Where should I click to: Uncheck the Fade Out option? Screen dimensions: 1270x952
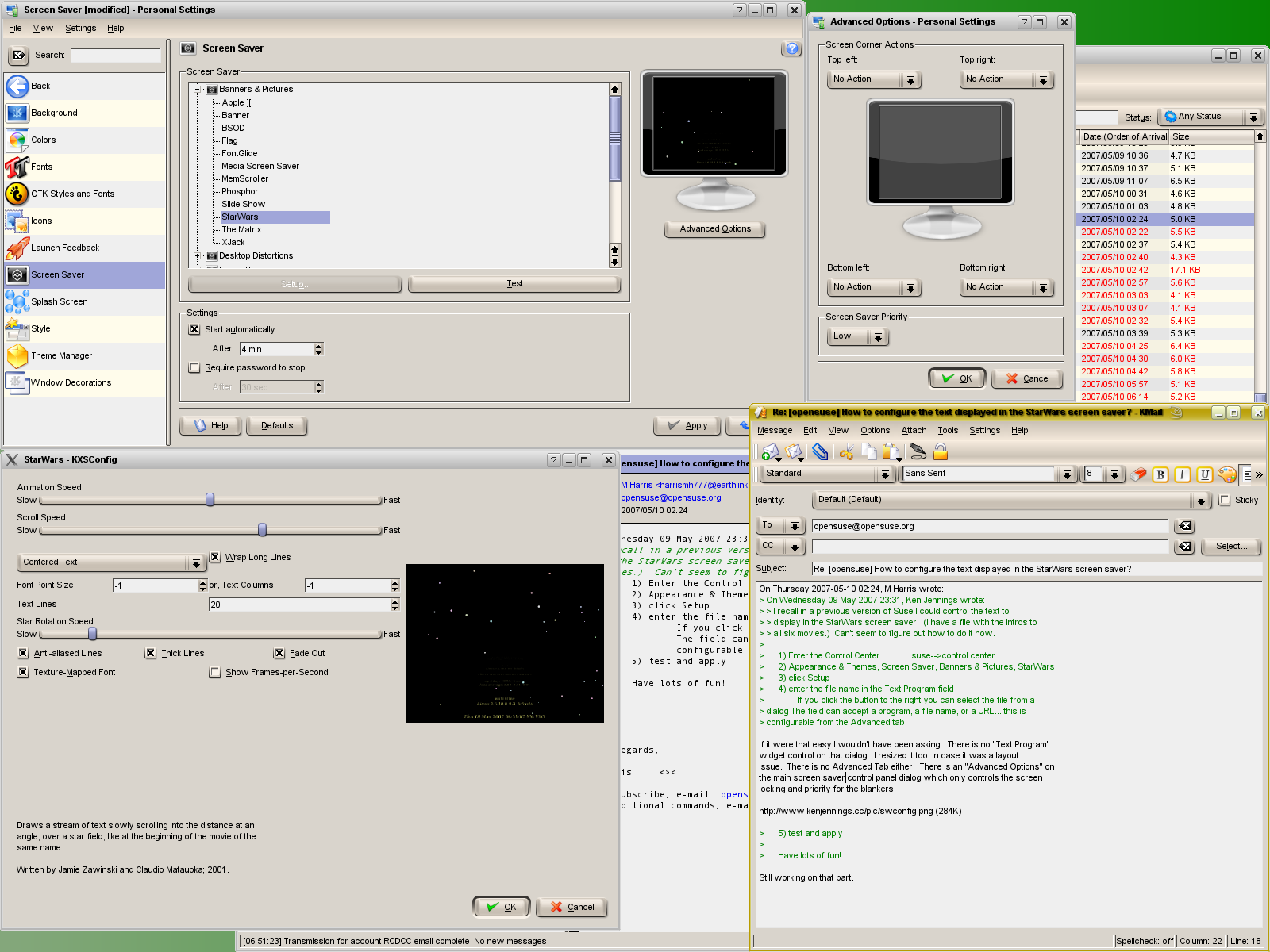coord(279,653)
